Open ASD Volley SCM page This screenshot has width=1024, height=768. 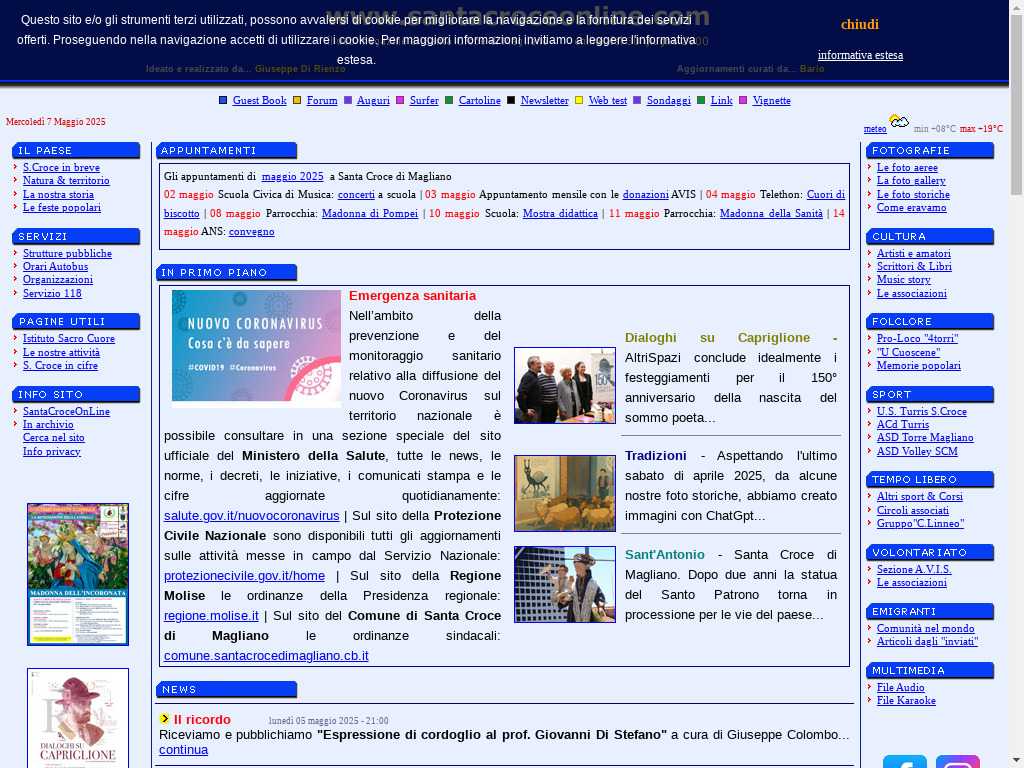917,451
